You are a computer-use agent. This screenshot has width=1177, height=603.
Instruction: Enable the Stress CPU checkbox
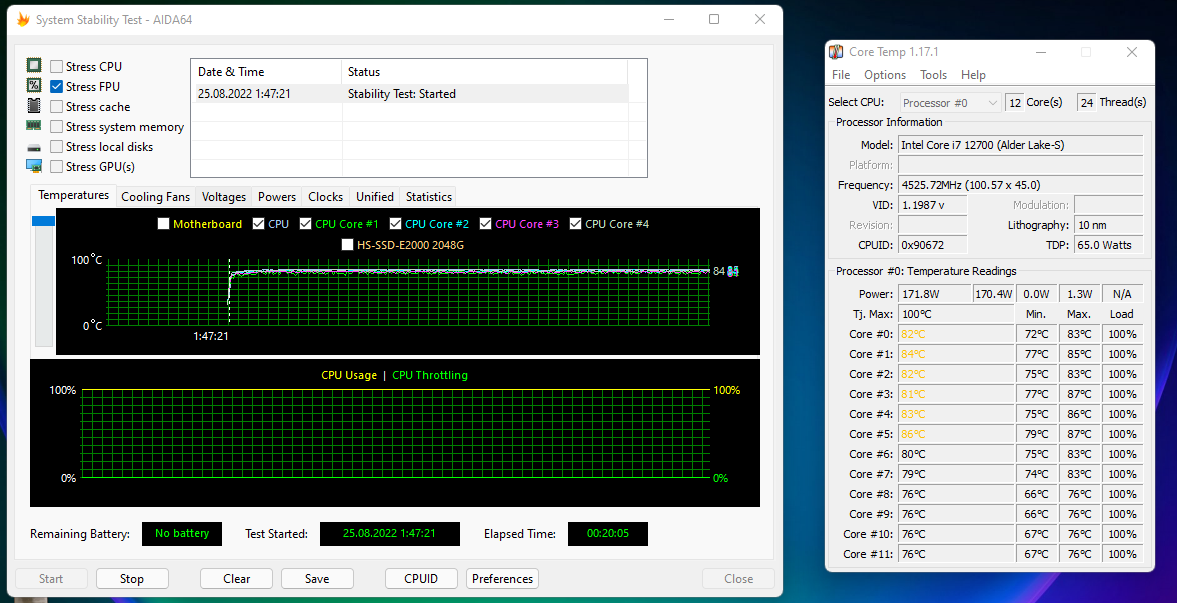[56, 67]
